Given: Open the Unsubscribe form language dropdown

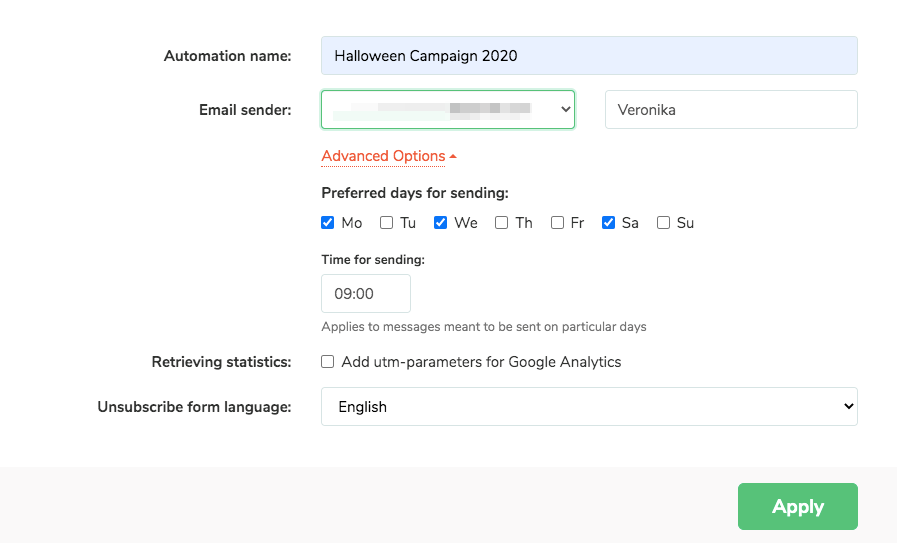Looking at the screenshot, I should pyautogui.click(x=589, y=407).
